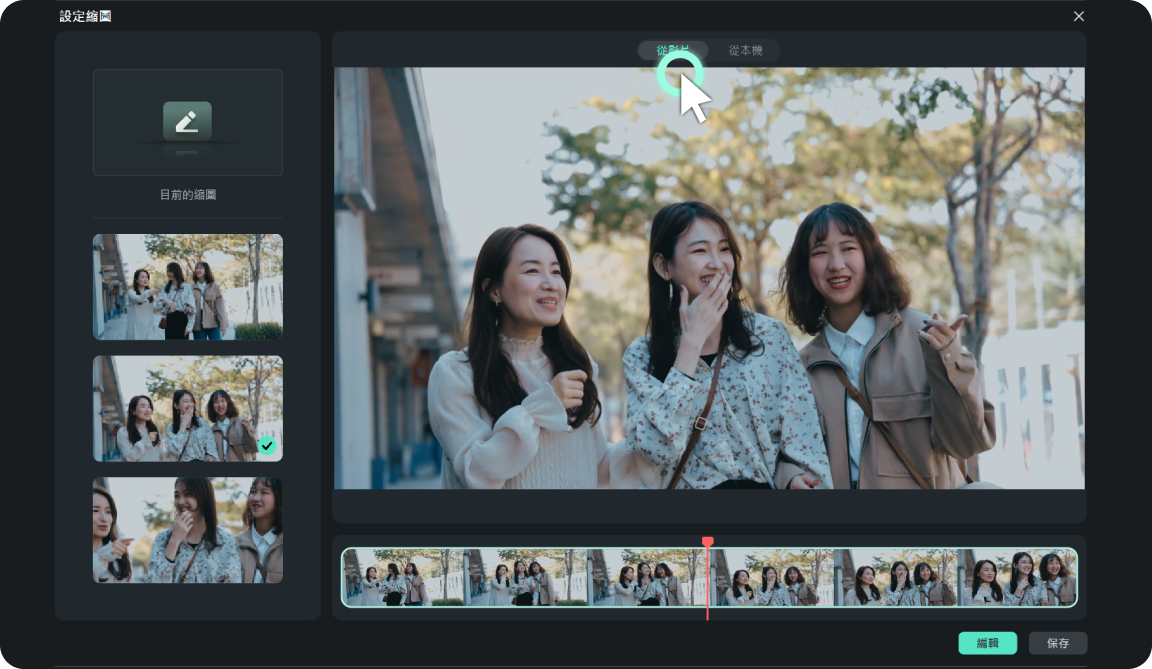Click the 設定縮圖 dialog title
This screenshot has height=669, width=1152.
pyautogui.click(x=85, y=16)
